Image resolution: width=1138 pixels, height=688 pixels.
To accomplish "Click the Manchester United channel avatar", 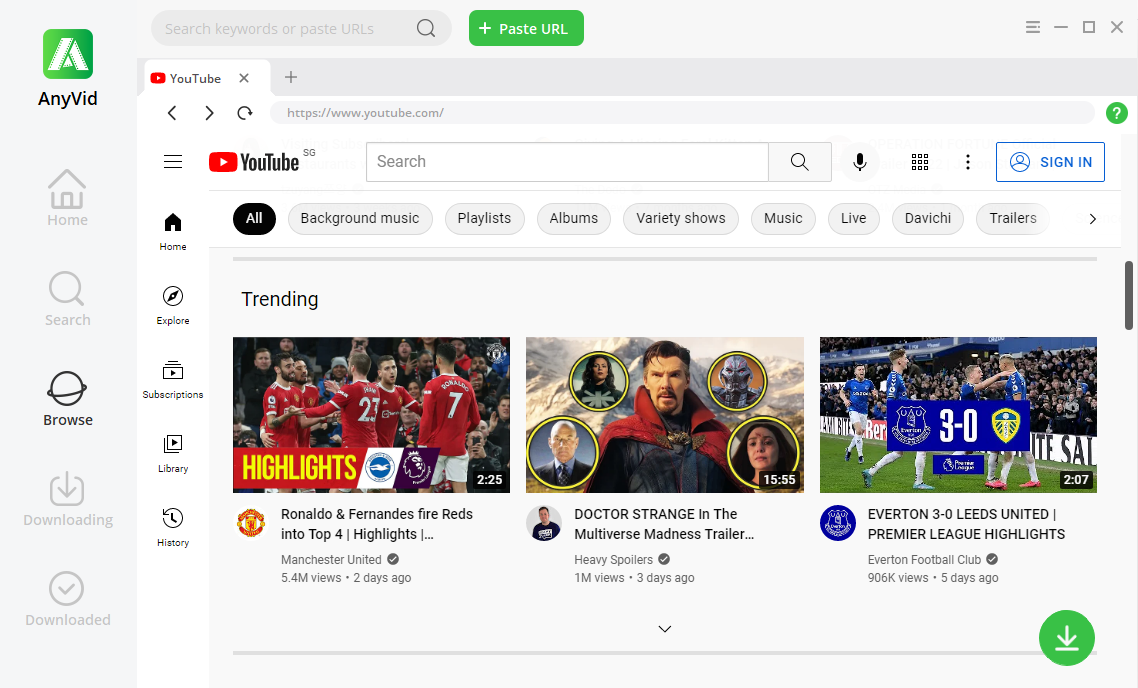I will [x=250, y=523].
